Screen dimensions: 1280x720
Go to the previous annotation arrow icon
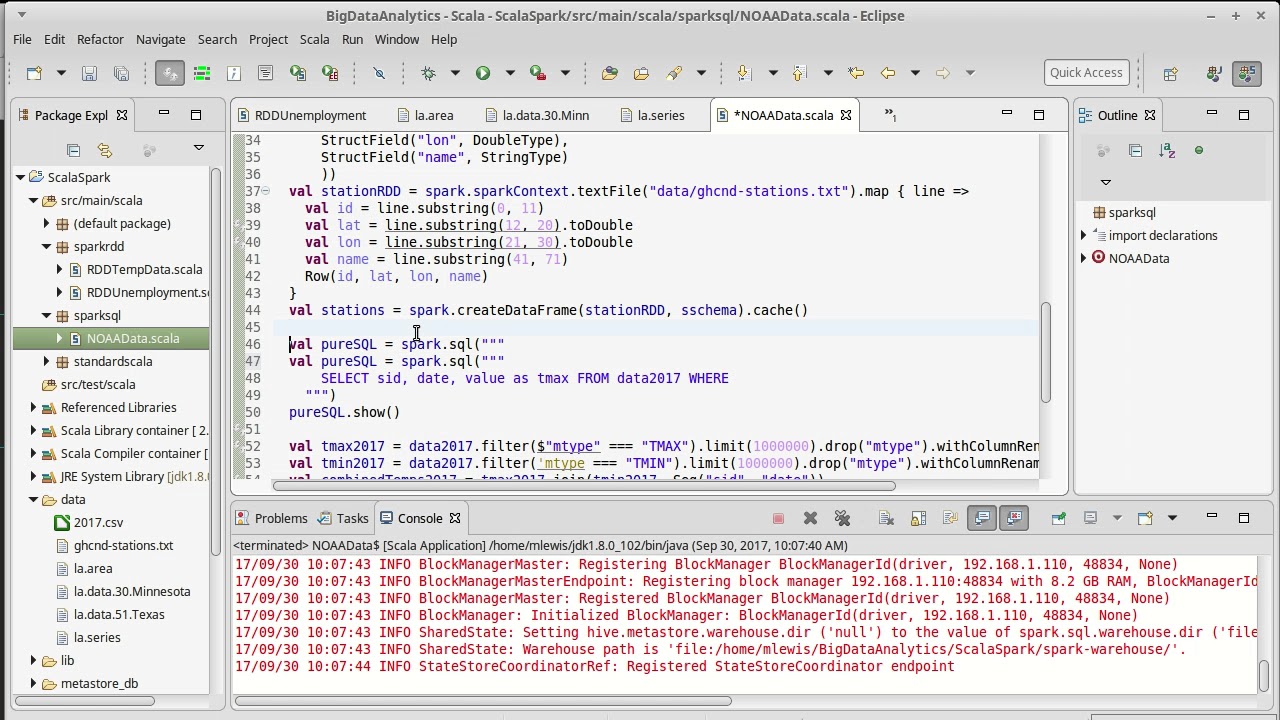798,73
